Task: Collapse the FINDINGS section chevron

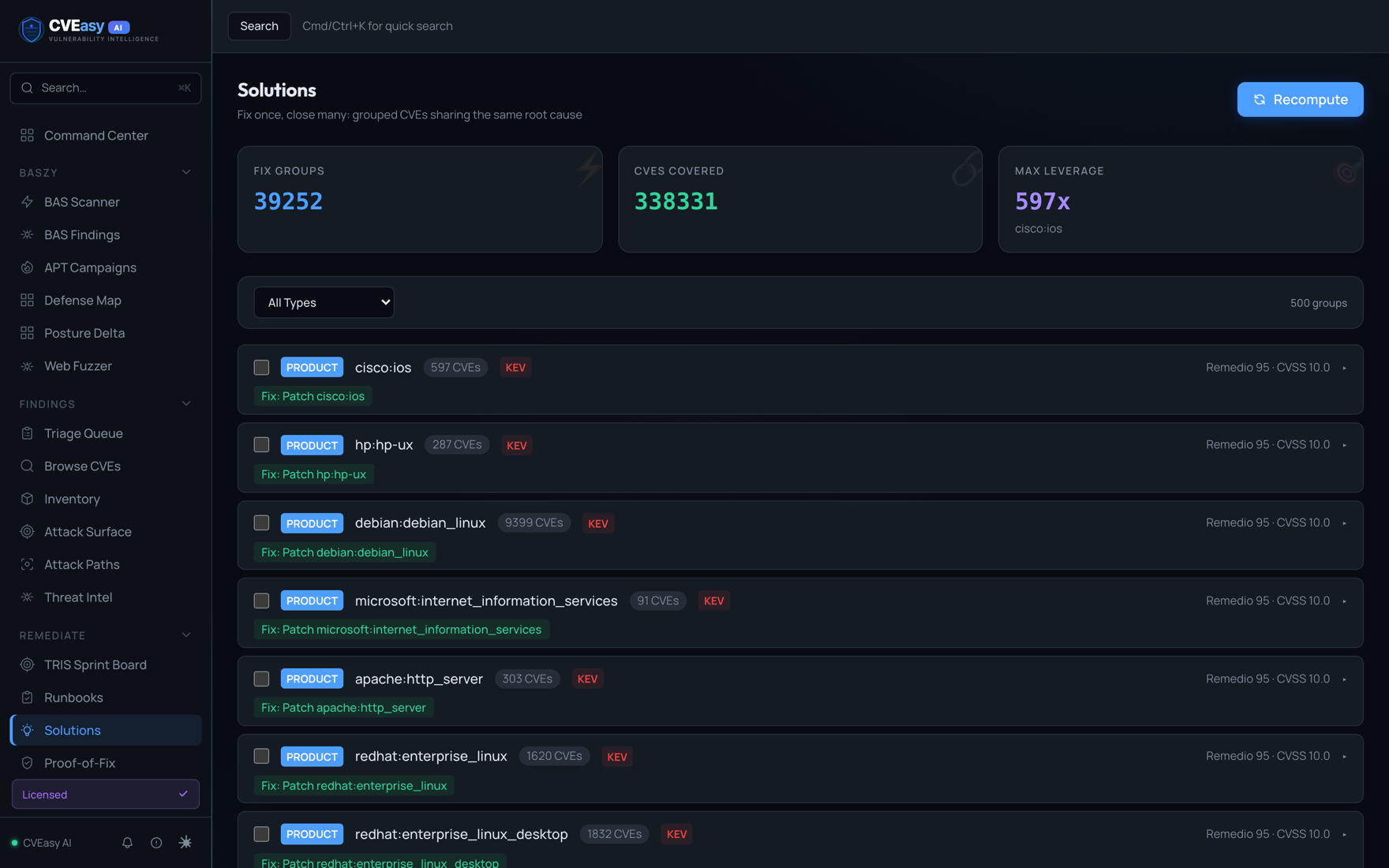Action: (186, 404)
